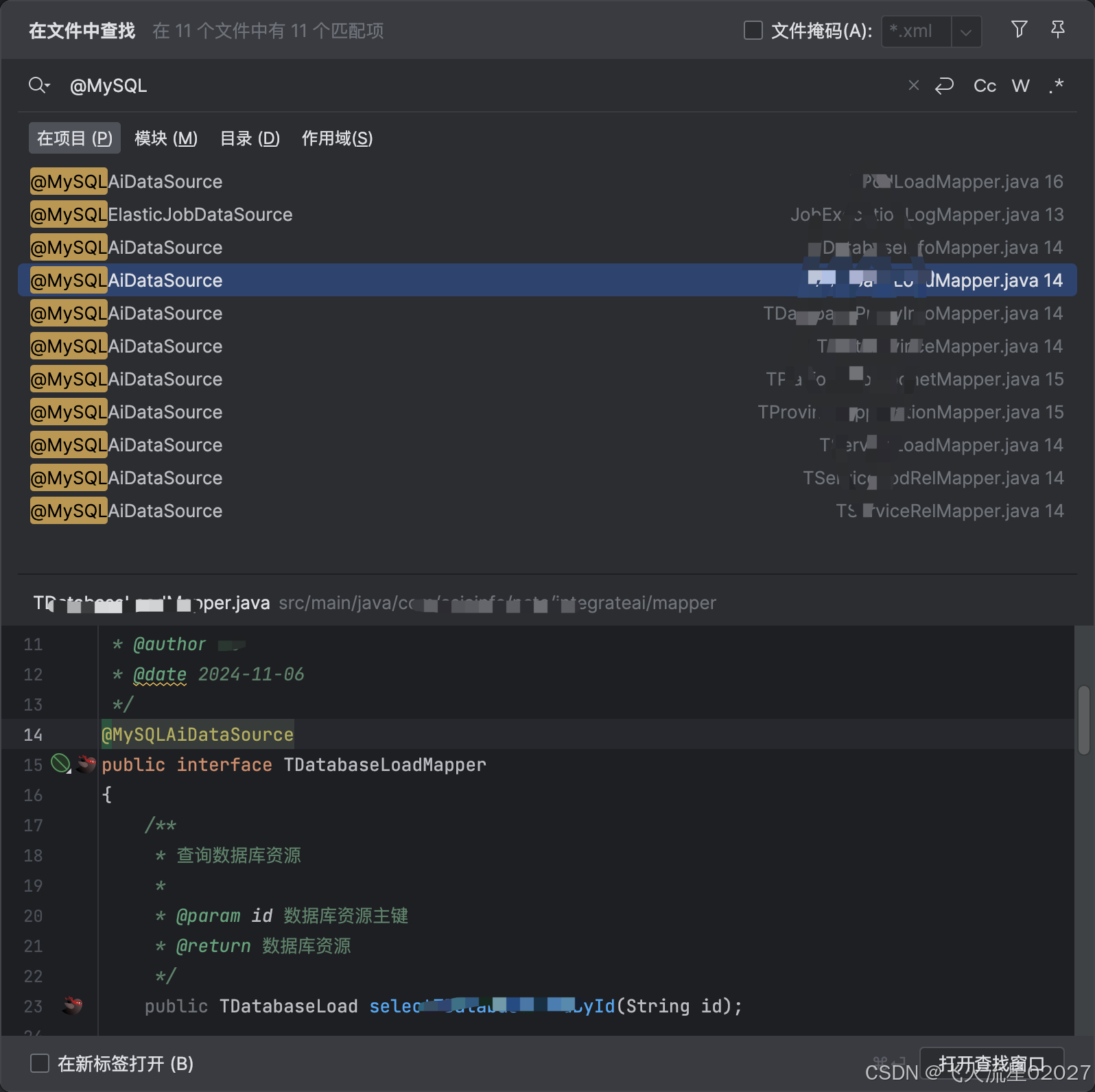Click the MyBatis bird icon on line 23
This screenshot has width=1095, height=1092.
coord(72,1006)
